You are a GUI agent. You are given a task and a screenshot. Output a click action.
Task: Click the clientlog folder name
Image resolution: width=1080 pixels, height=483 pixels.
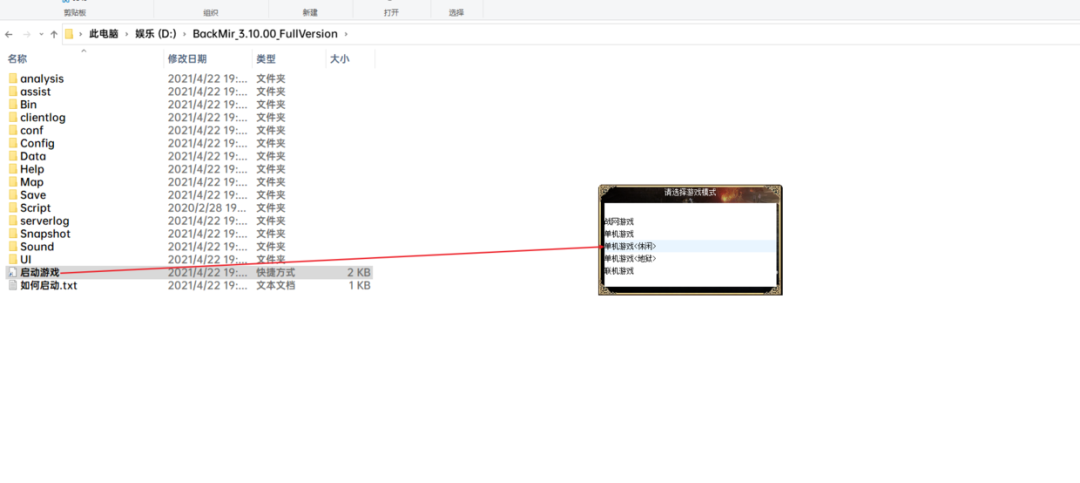click(43, 118)
